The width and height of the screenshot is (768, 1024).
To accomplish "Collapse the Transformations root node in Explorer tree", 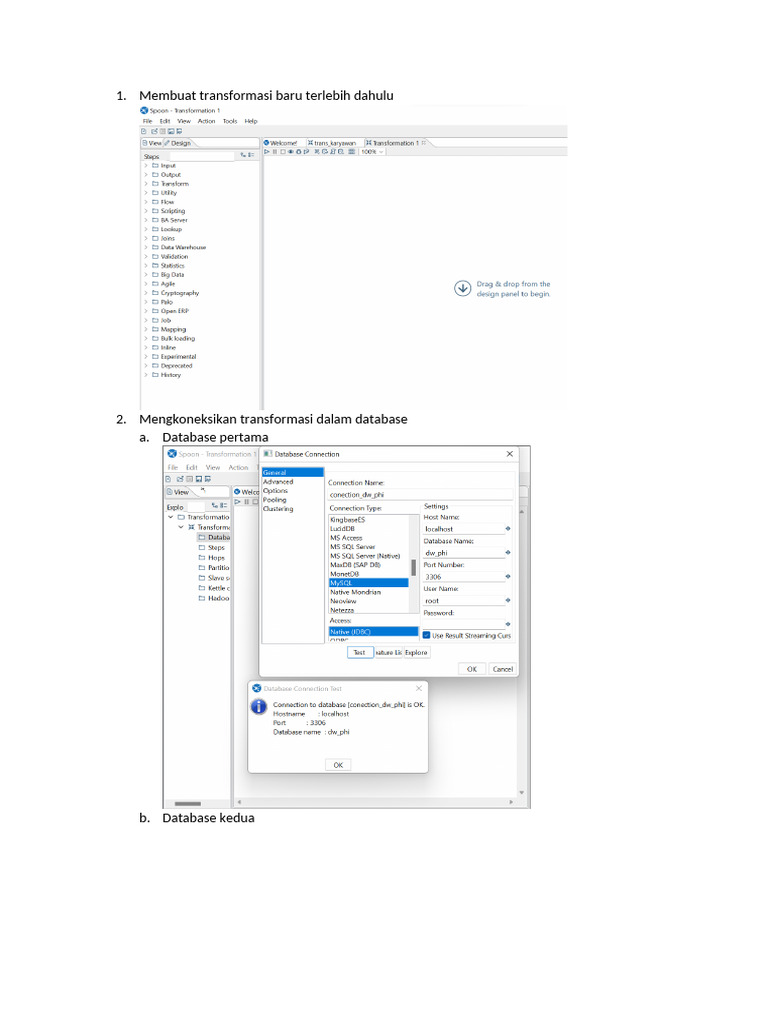I will [171, 517].
